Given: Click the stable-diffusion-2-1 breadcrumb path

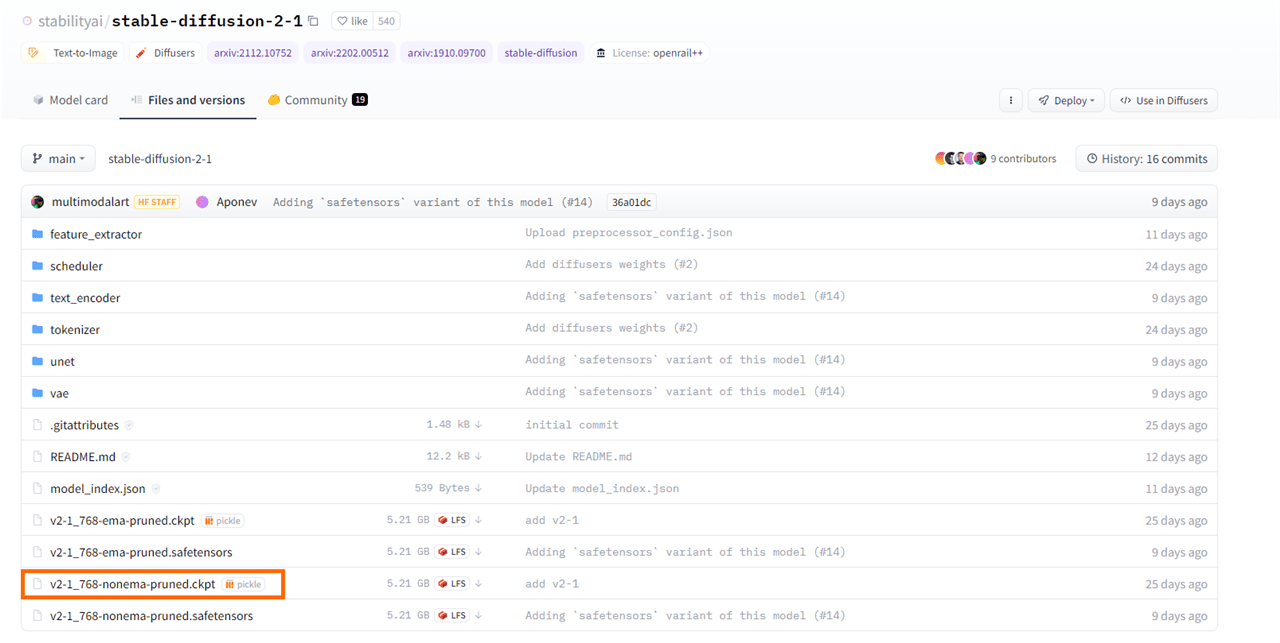Looking at the screenshot, I should coord(160,159).
